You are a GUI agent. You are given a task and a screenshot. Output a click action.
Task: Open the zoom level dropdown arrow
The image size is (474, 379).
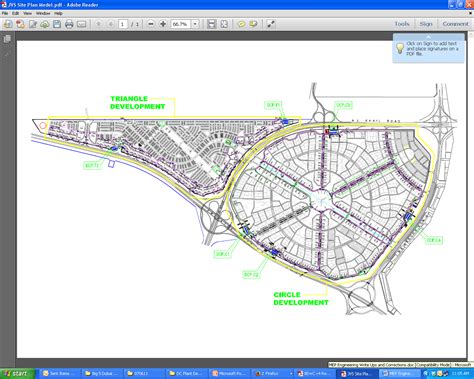pos(195,24)
